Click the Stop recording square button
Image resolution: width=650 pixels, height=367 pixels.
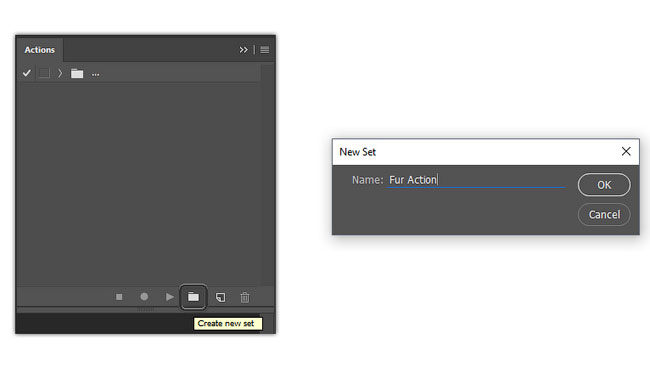click(119, 297)
